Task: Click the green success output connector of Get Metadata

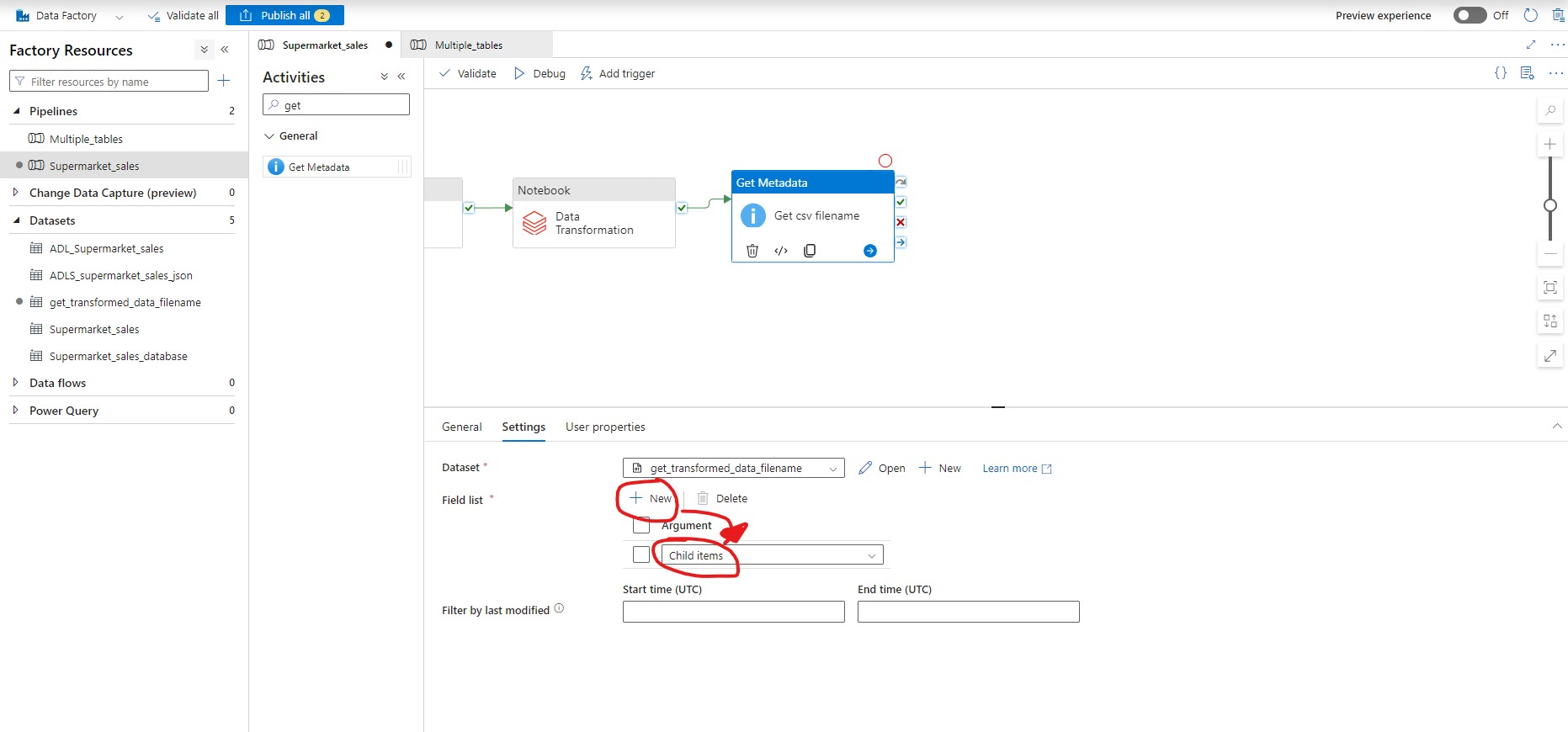Action: [x=901, y=202]
